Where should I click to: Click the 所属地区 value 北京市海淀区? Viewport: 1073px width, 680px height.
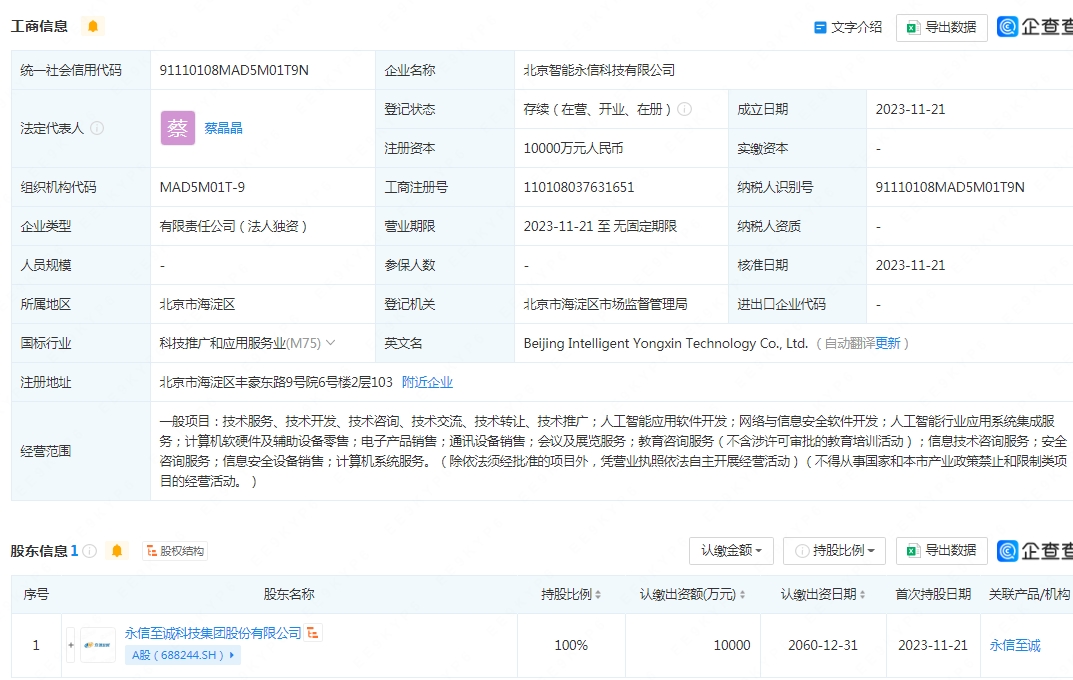197,304
